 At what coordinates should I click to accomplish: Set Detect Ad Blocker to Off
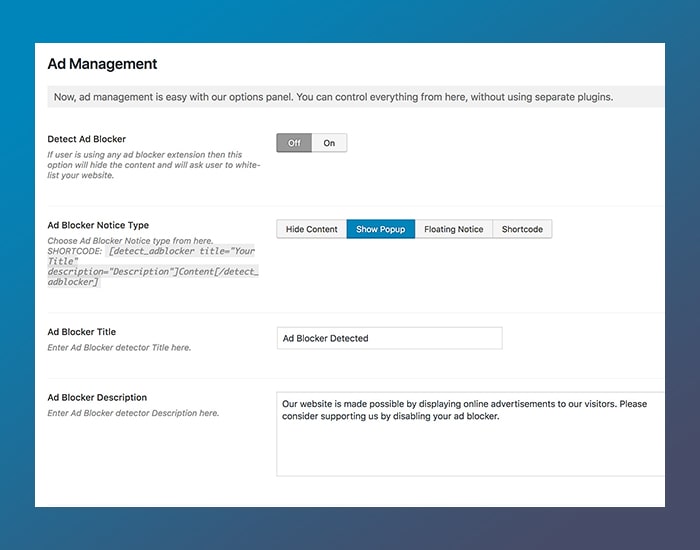point(294,143)
